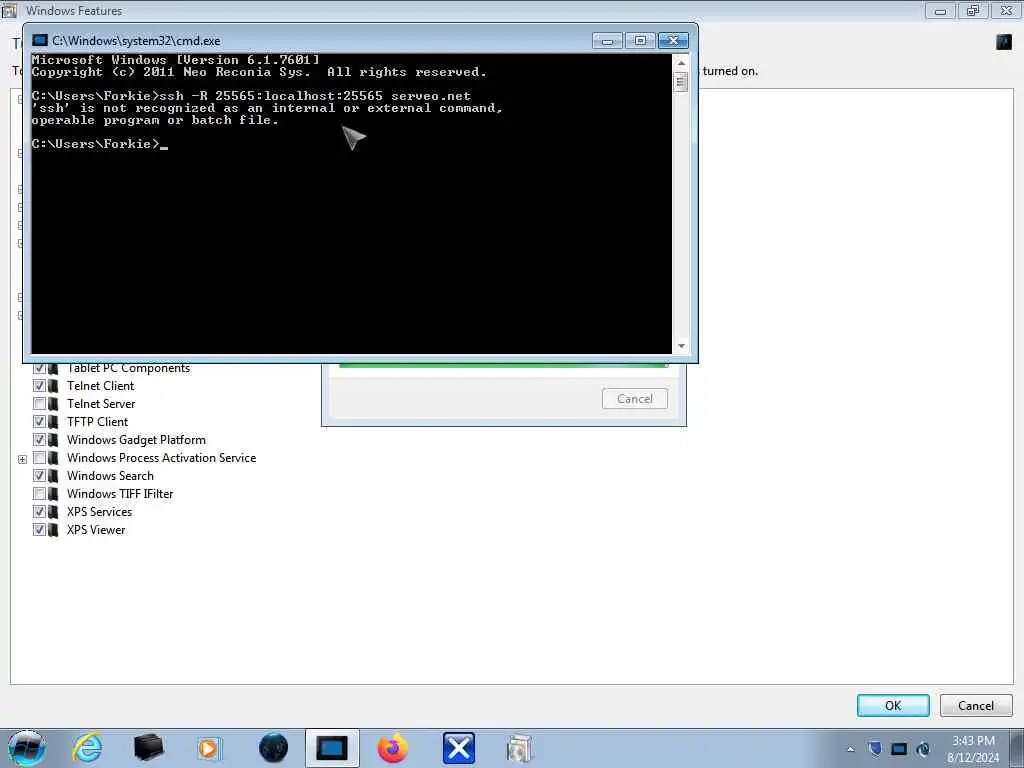
Task: Open the shield icon in system tray
Action: (875, 748)
